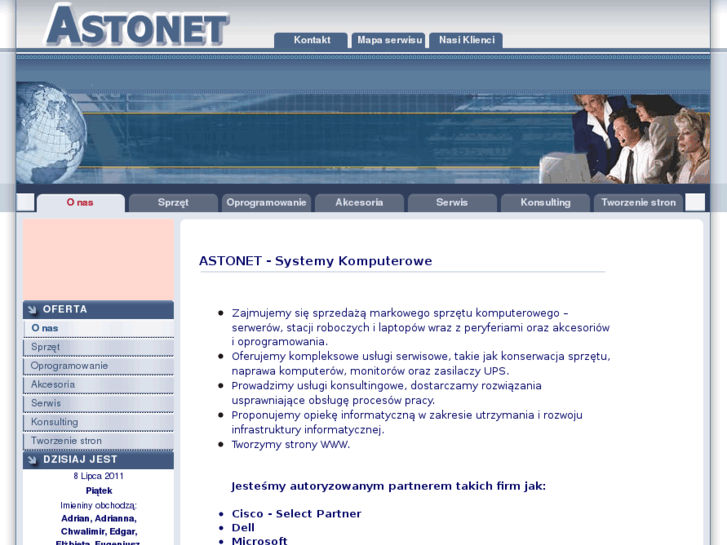Select the O nas navigation tab

[81, 203]
